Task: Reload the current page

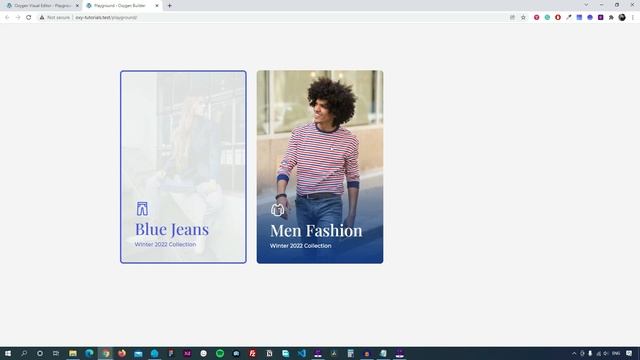Action: click(x=29, y=18)
